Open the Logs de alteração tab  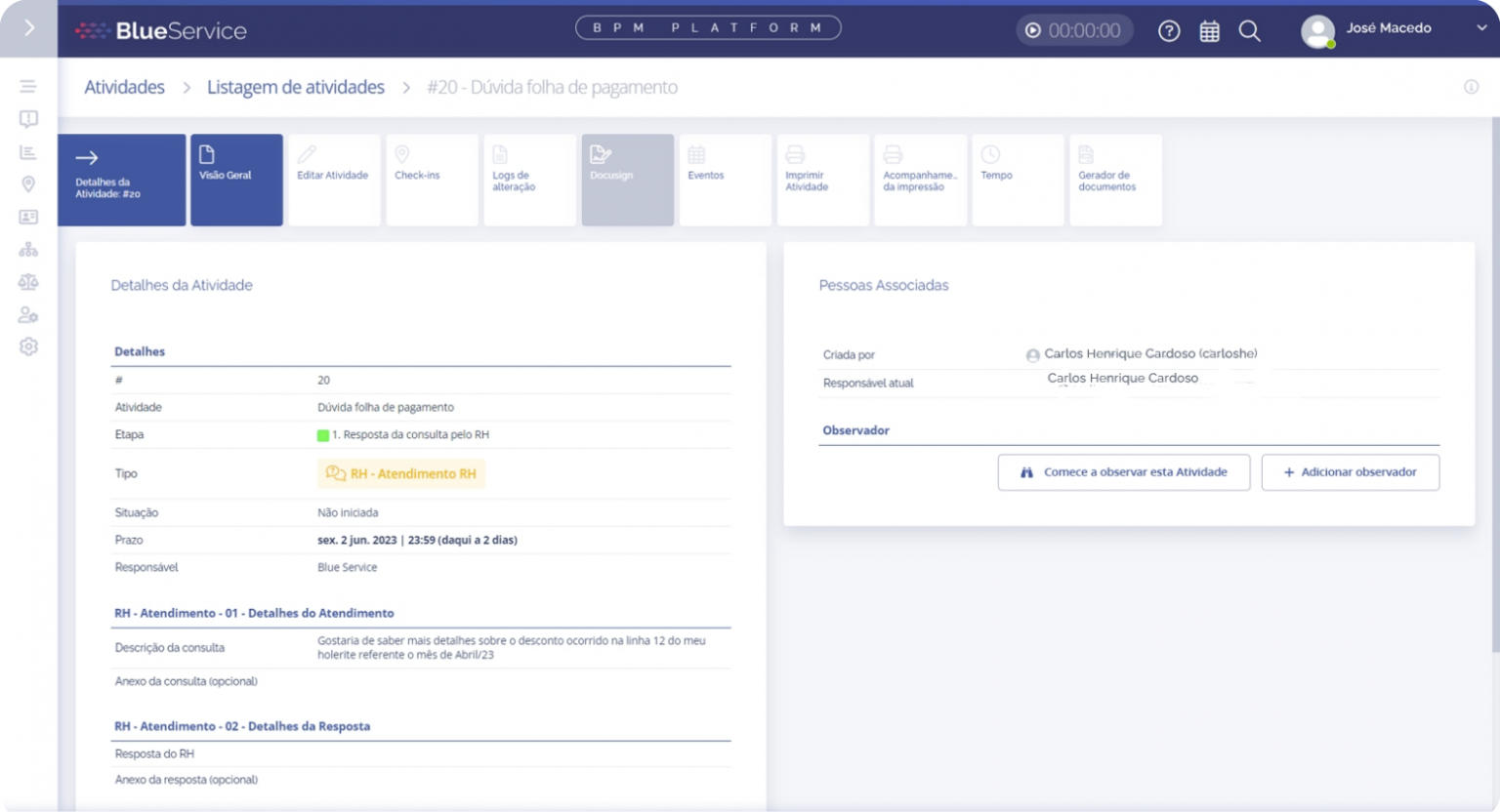click(529, 180)
